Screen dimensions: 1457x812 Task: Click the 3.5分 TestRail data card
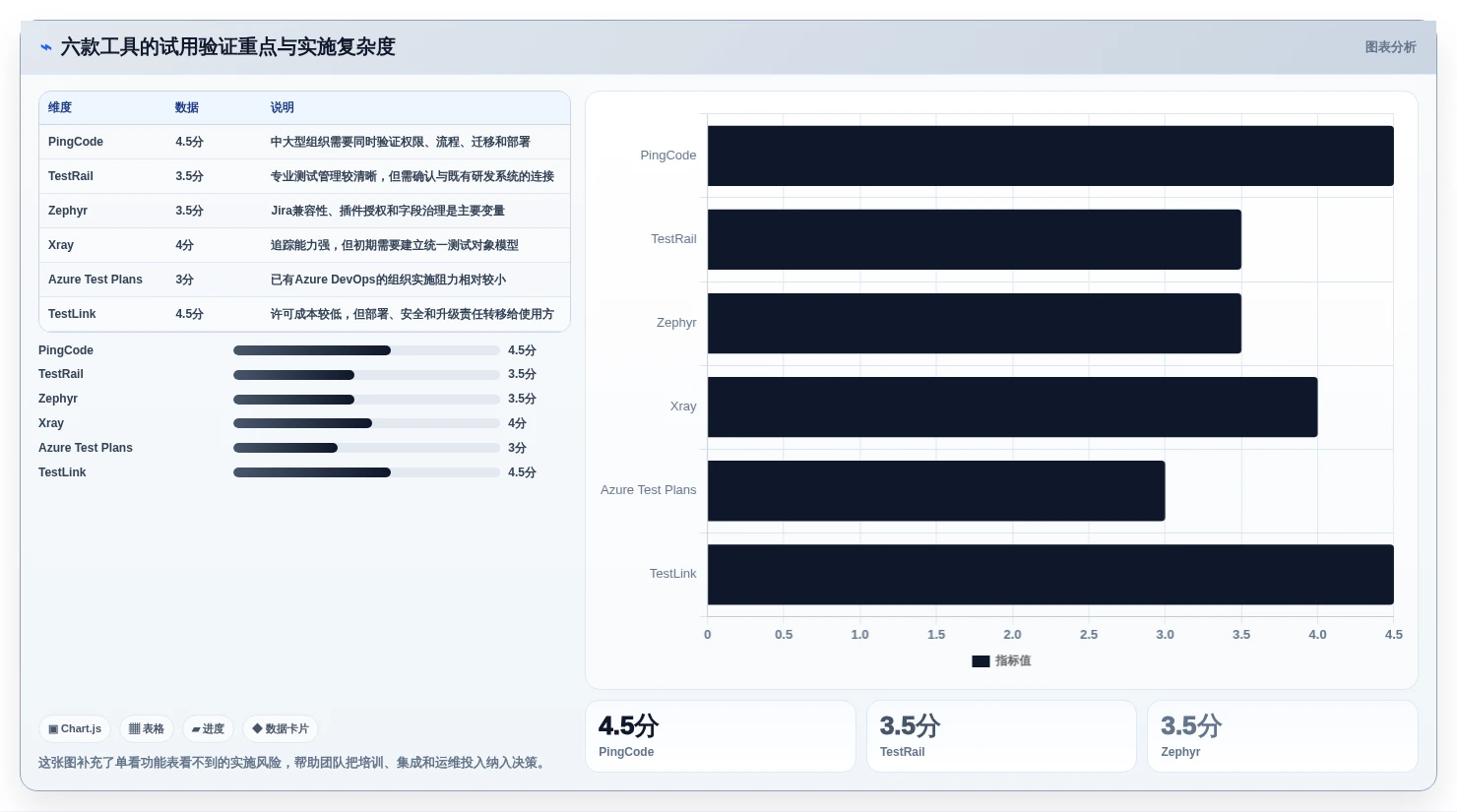1001,736
